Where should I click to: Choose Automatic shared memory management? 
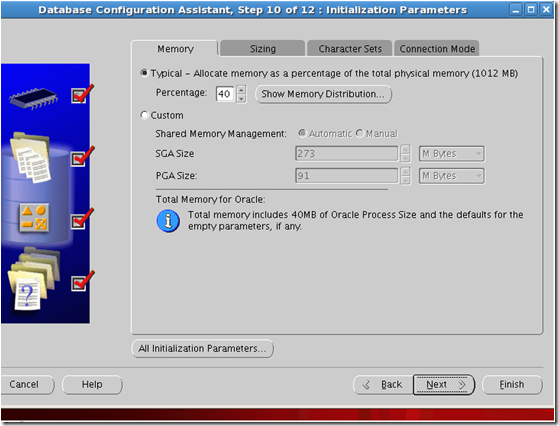(302, 133)
